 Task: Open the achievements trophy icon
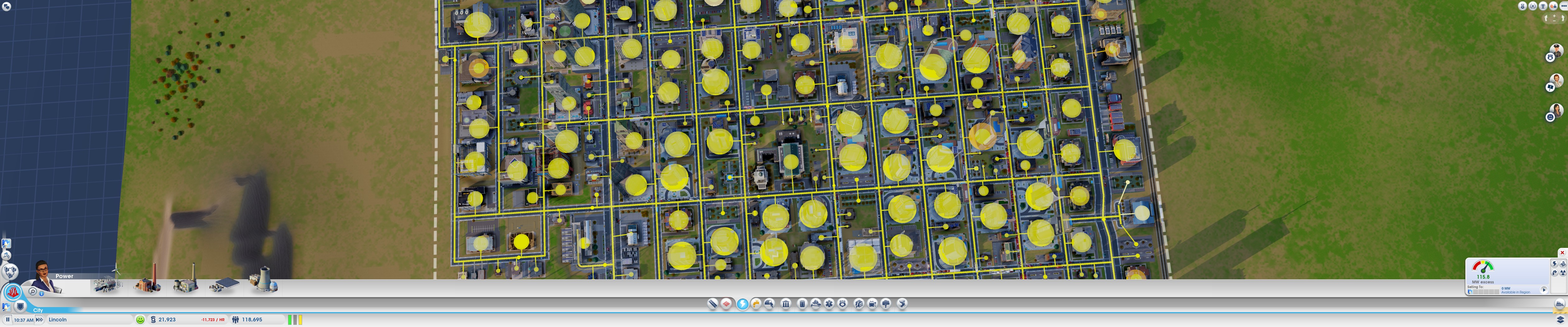coord(1543,6)
